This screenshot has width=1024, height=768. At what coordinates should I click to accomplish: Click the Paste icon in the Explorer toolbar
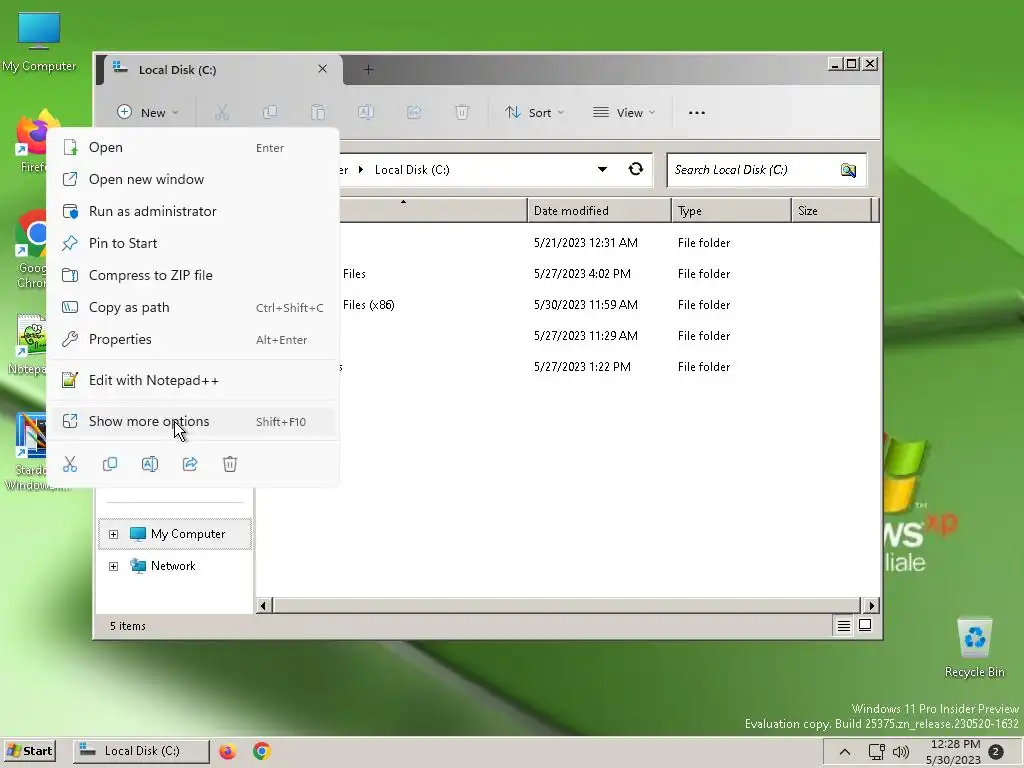coord(318,112)
